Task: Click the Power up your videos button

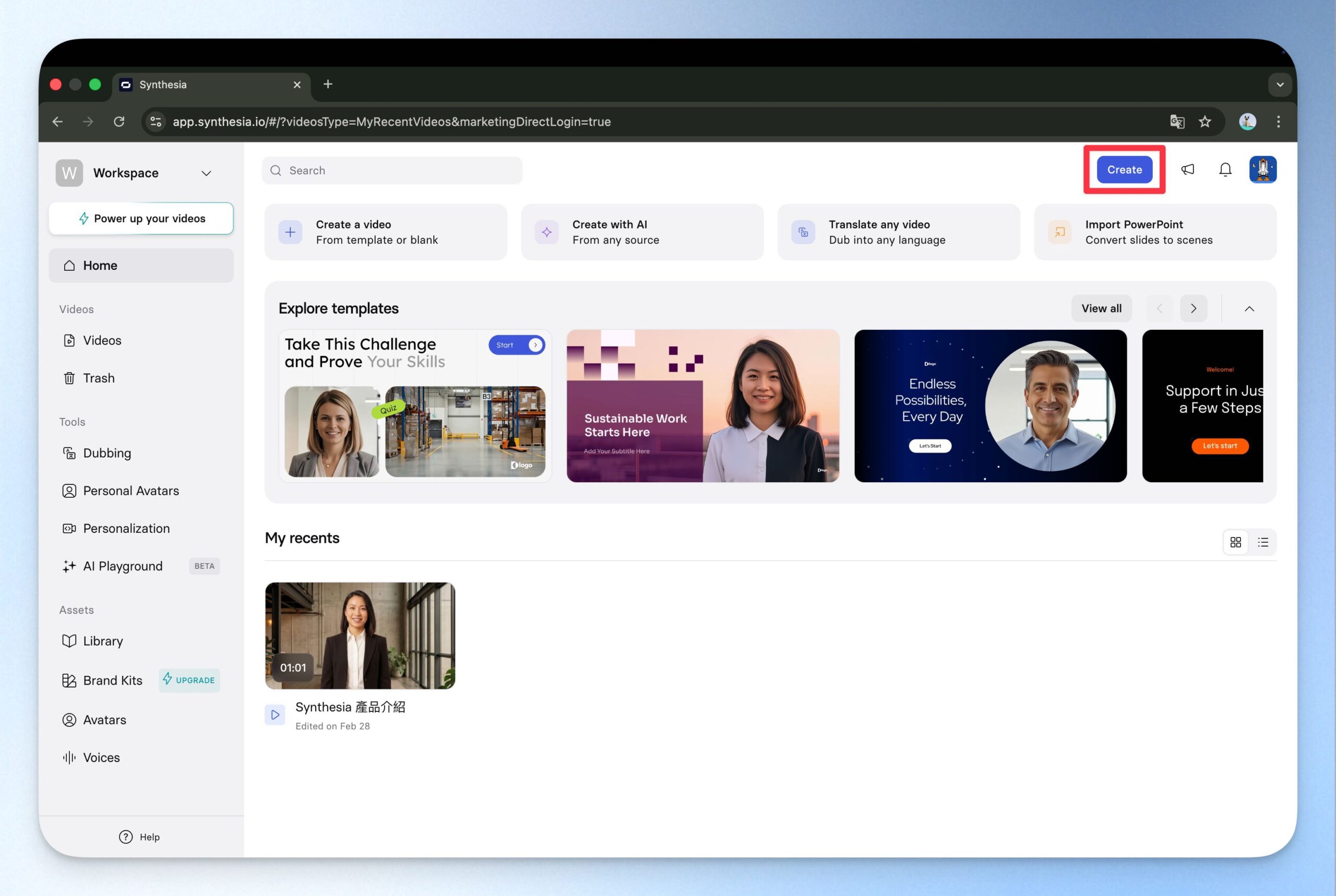Action: point(141,218)
